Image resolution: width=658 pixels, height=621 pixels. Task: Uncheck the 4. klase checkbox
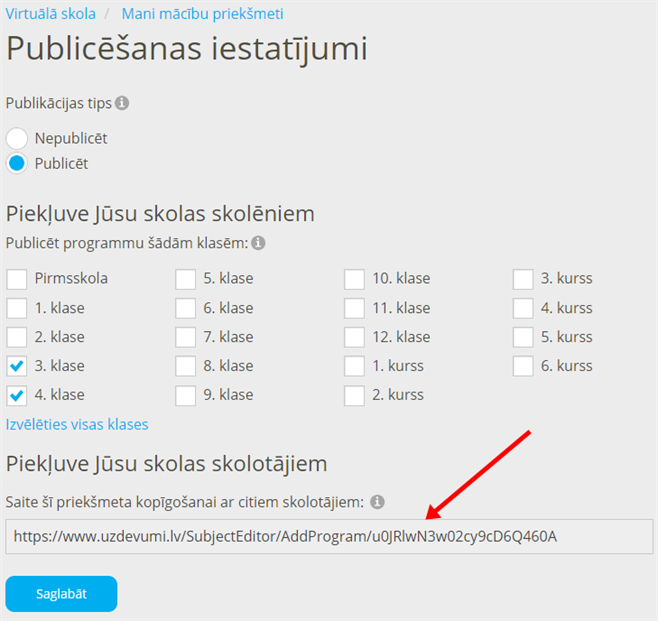(17, 395)
